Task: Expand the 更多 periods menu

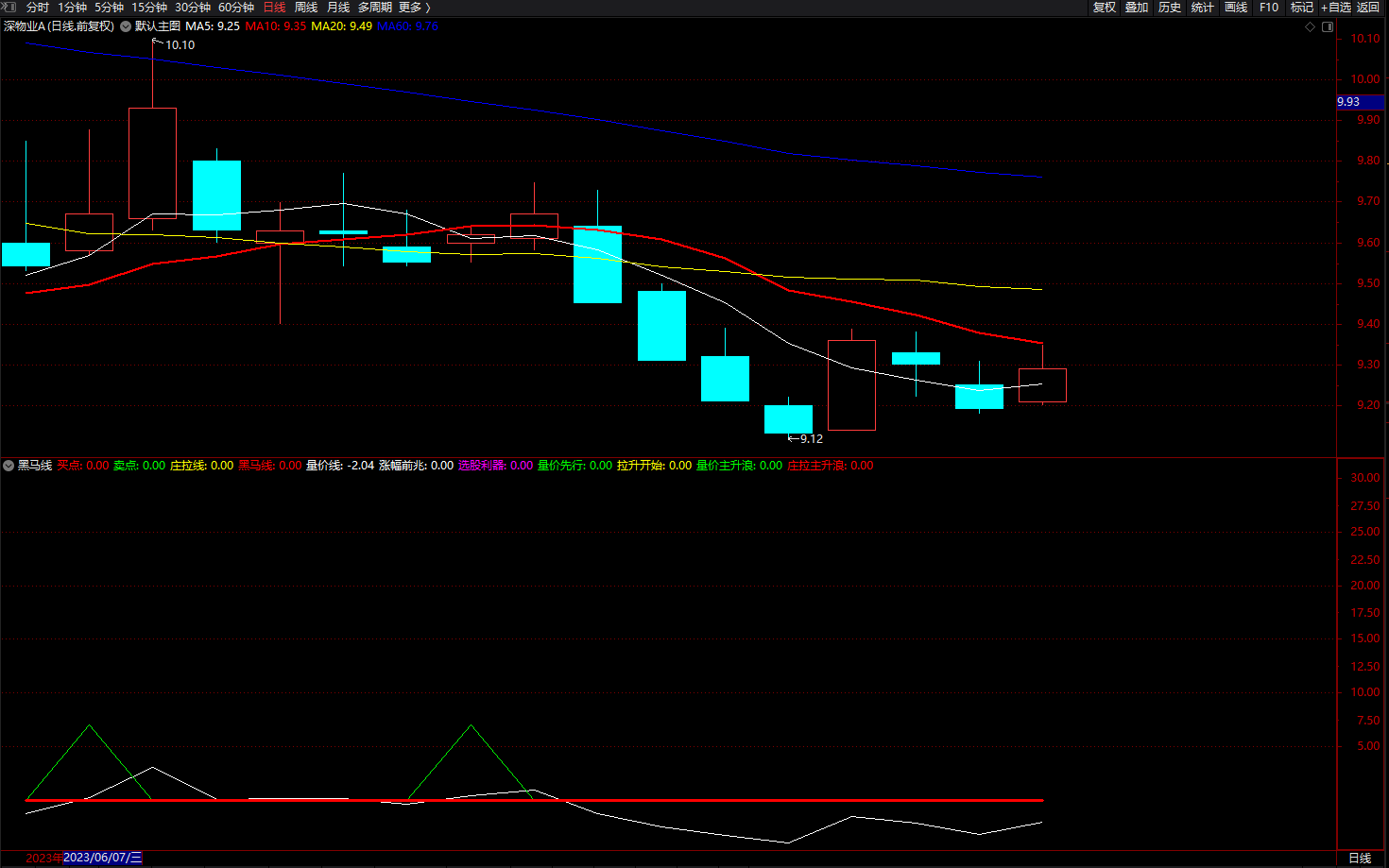Action: click(x=414, y=8)
